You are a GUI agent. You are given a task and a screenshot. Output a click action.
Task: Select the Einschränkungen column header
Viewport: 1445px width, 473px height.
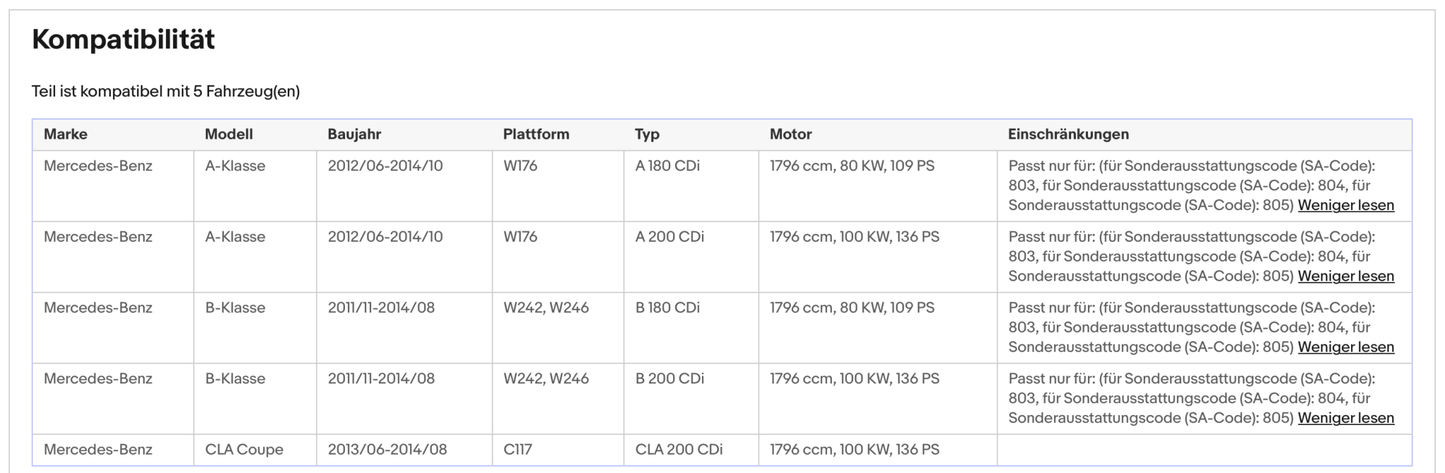pyautogui.click(x=1068, y=134)
